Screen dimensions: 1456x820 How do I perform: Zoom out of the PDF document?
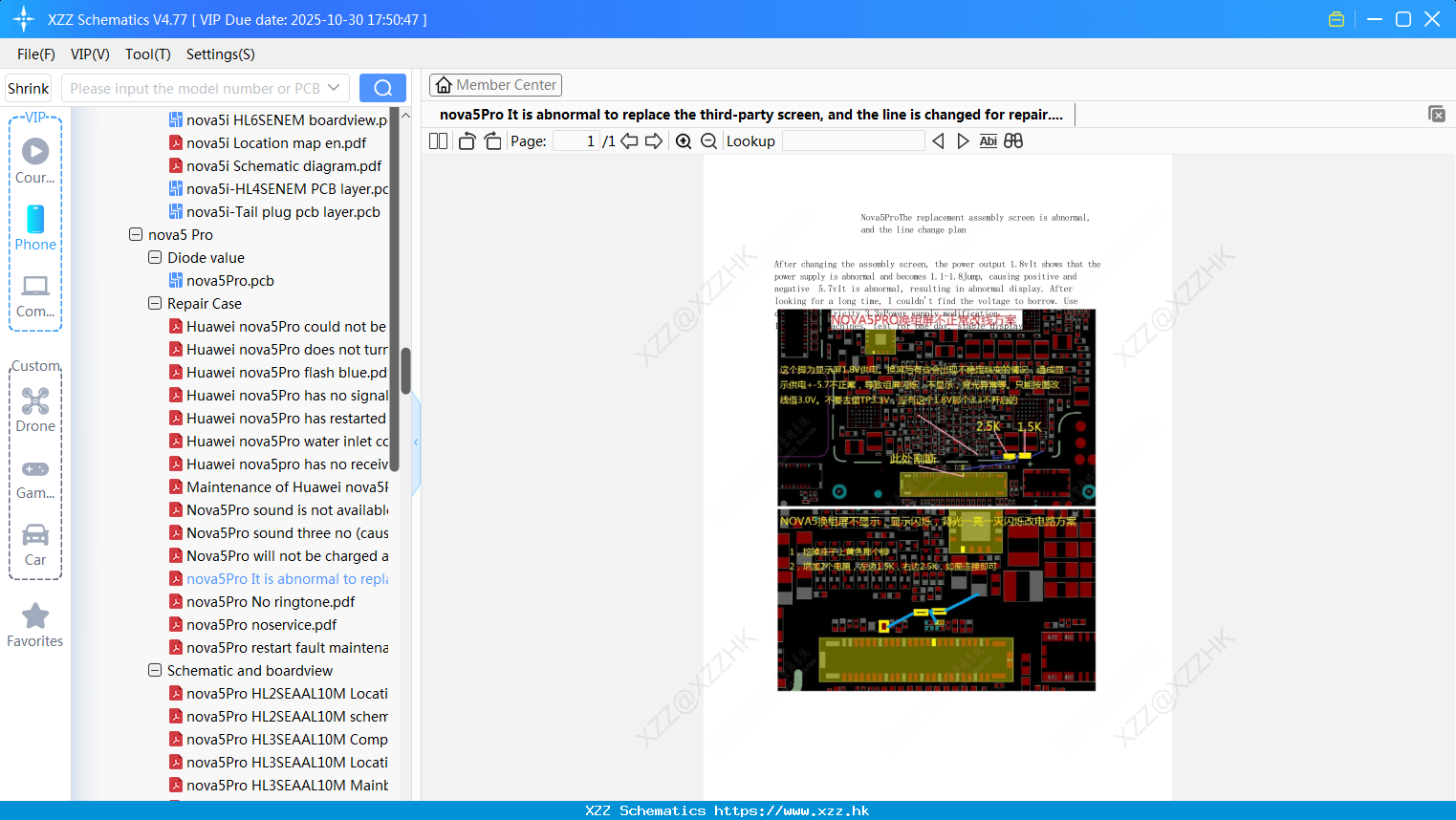click(709, 141)
